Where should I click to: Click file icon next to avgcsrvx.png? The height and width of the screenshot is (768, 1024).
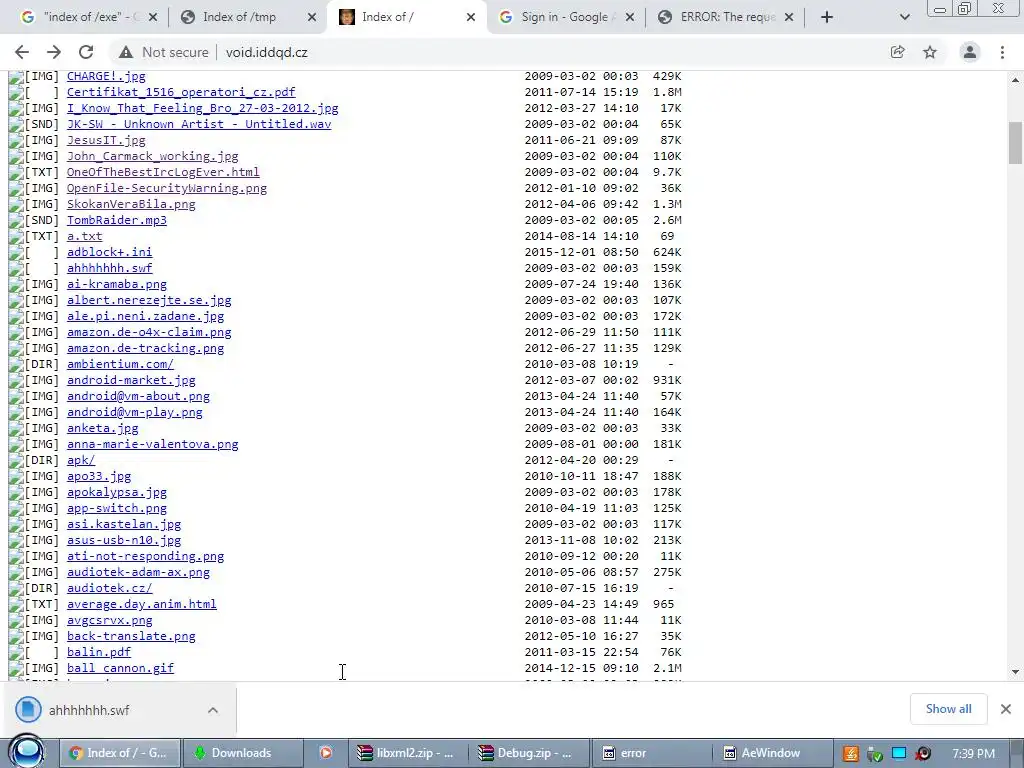pyautogui.click(x=16, y=620)
